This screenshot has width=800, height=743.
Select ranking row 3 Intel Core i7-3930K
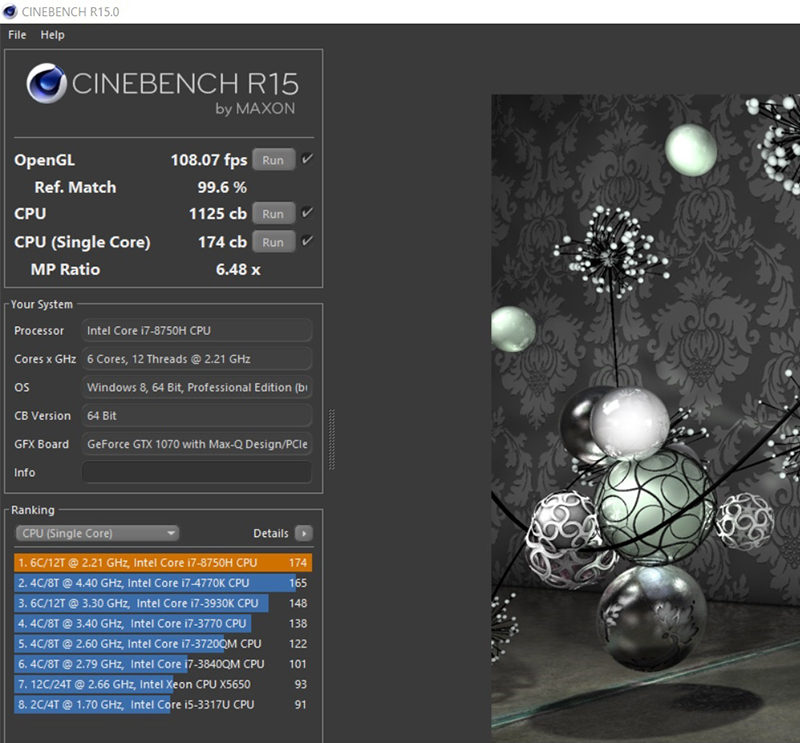163,603
